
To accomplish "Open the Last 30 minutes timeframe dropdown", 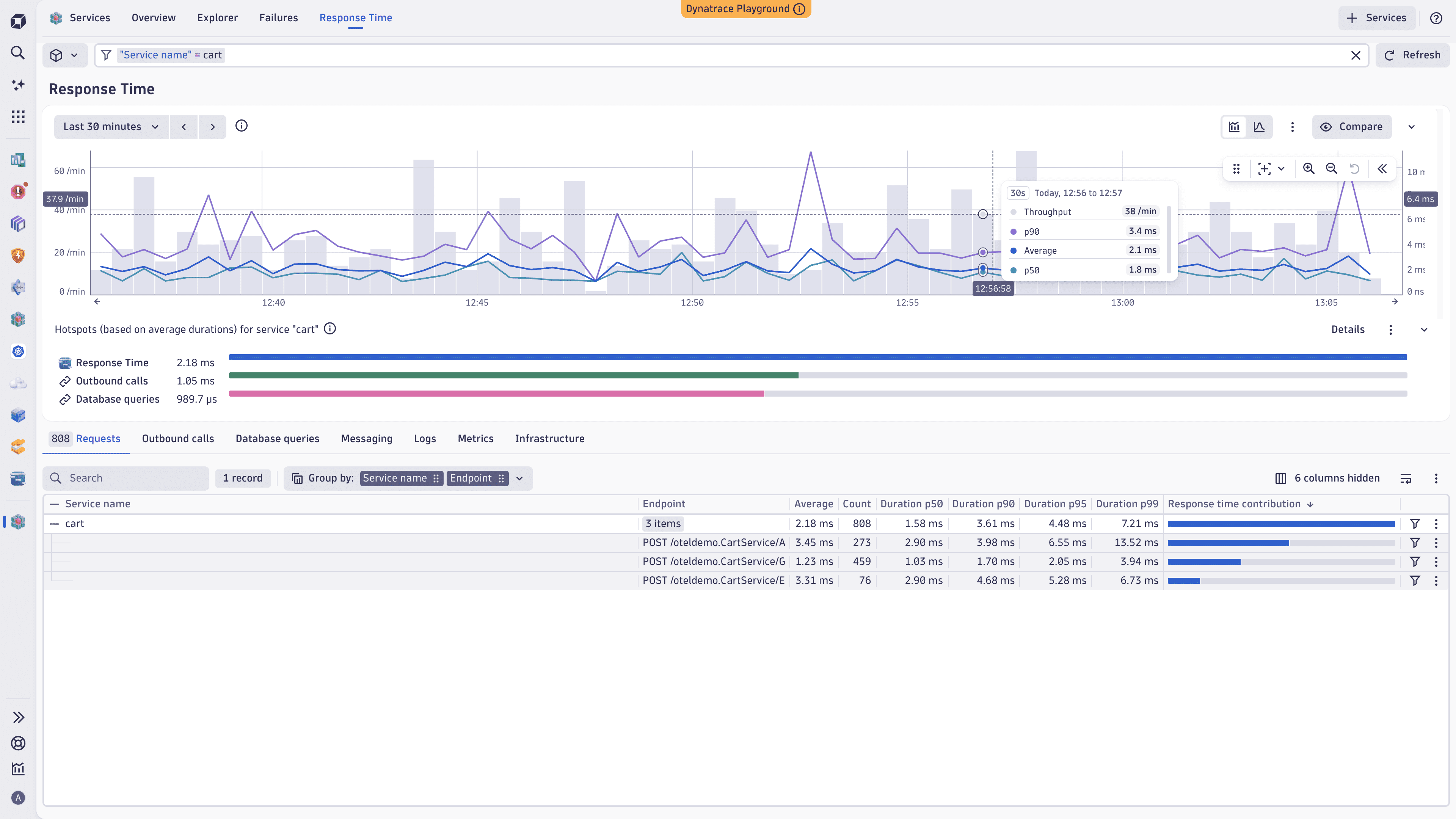I will pos(111,127).
